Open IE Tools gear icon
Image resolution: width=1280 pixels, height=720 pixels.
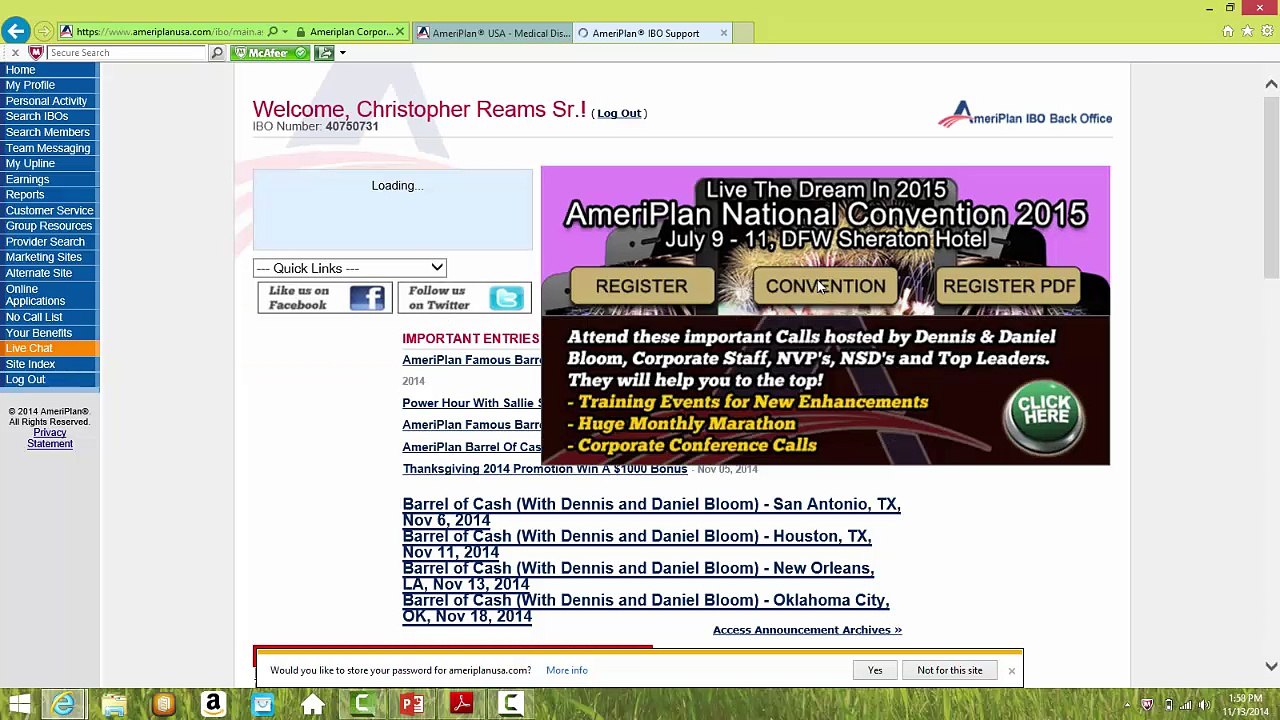click(1266, 32)
